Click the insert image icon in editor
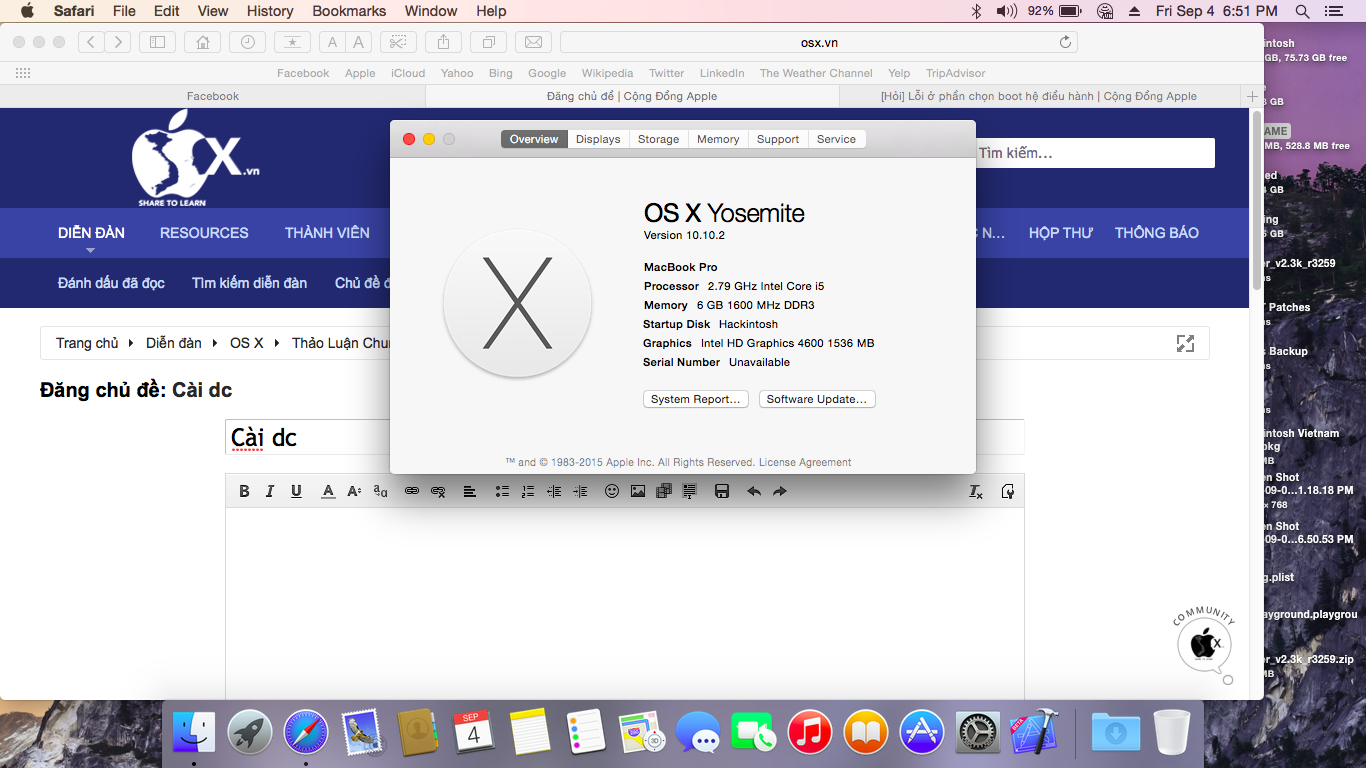The height and width of the screenshot is (768, 1366). tap(638, 491)
